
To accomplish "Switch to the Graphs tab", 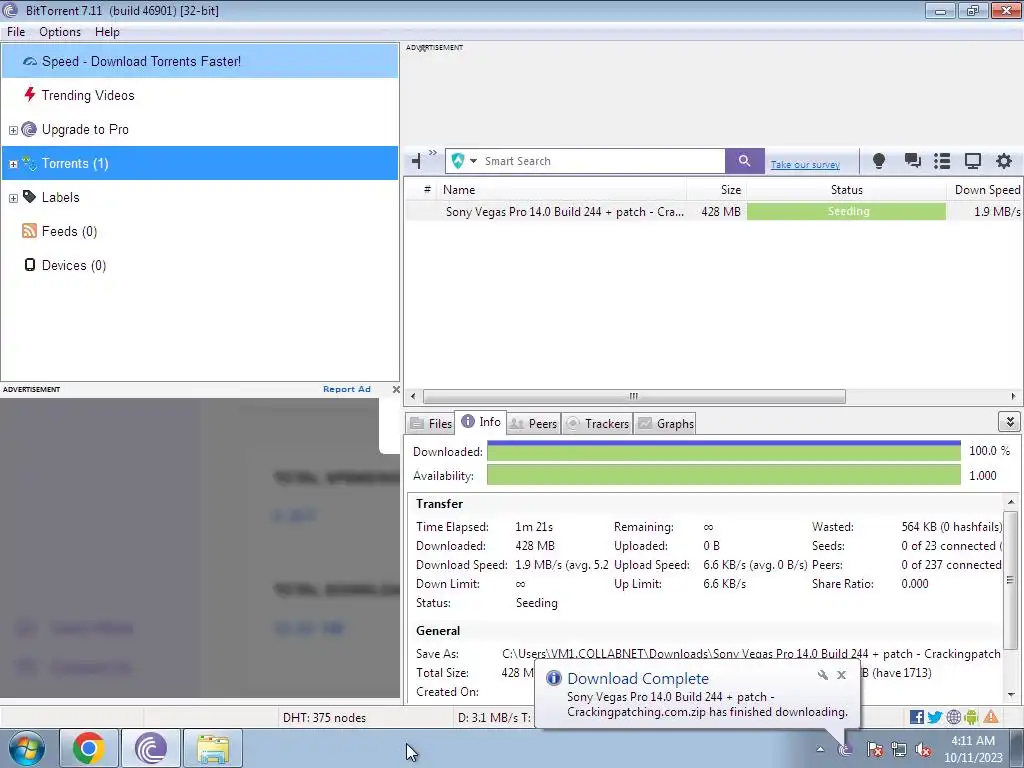I will pyautogui.click(x=665, y=423).
